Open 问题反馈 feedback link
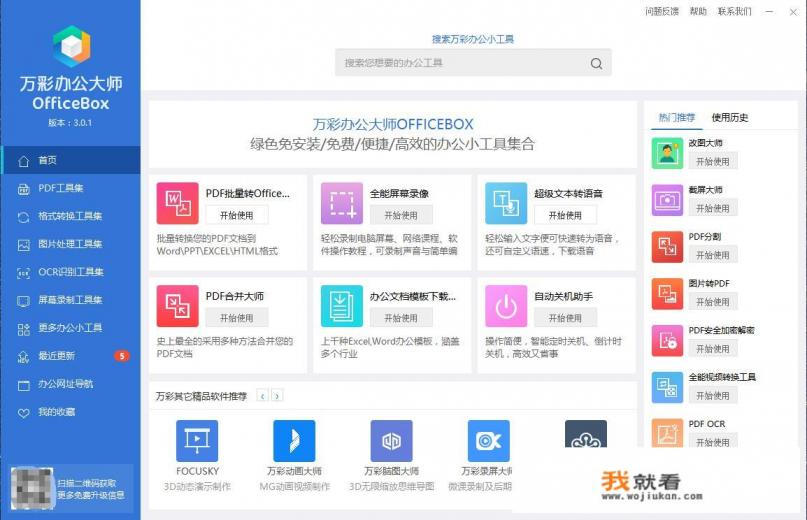The width and height of the screenshot is (807, 520). coord(662,11)
